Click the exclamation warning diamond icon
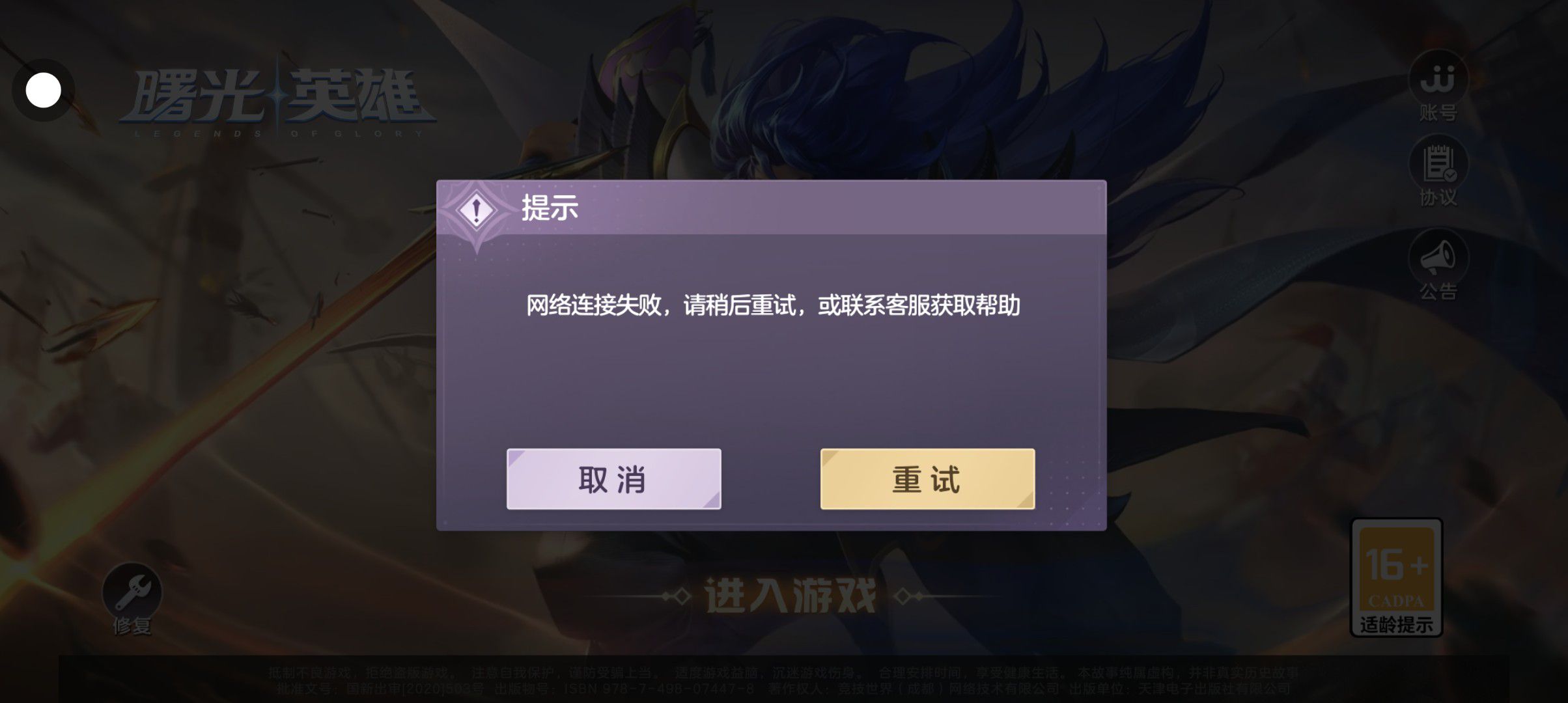Screen dimensions: 1568x703 coord(476,210)
